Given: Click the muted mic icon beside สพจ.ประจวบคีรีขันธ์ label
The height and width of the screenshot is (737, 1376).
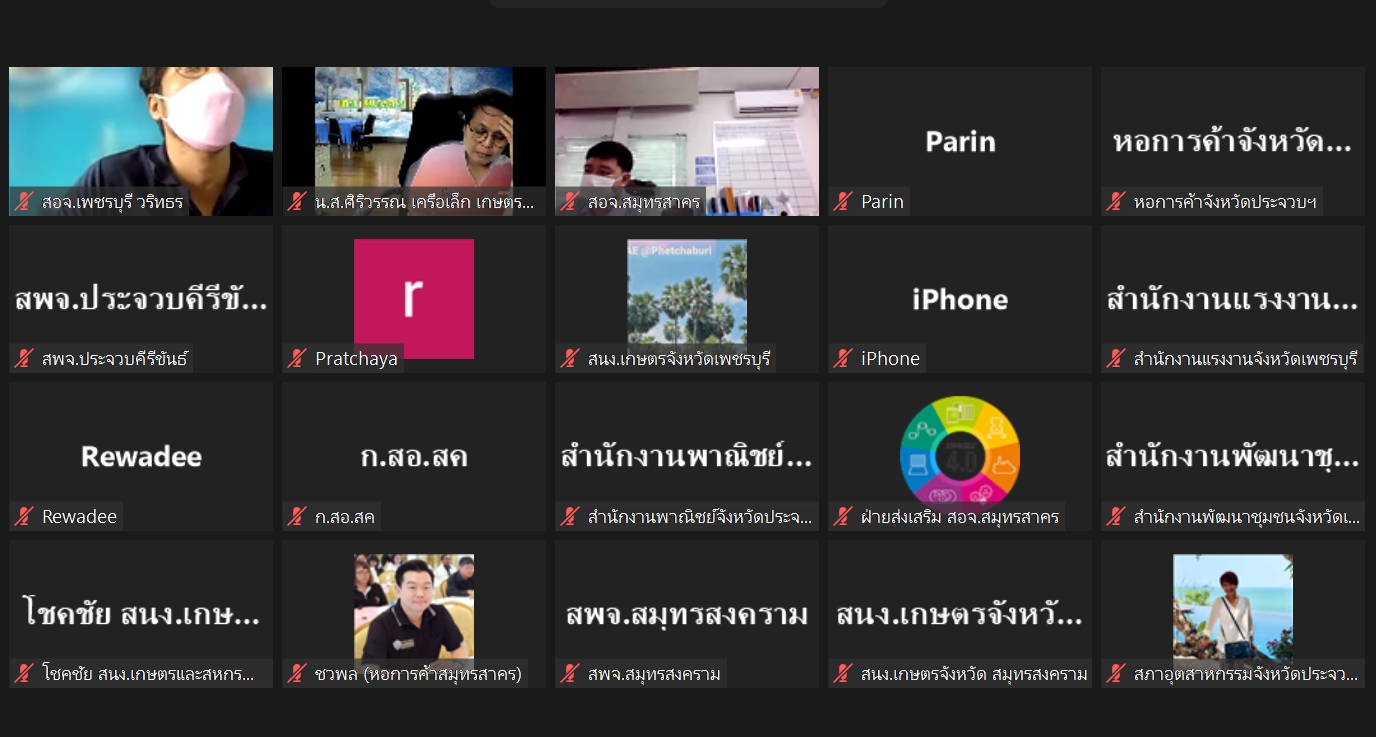Looking at the screenshot, I should 24,359.
